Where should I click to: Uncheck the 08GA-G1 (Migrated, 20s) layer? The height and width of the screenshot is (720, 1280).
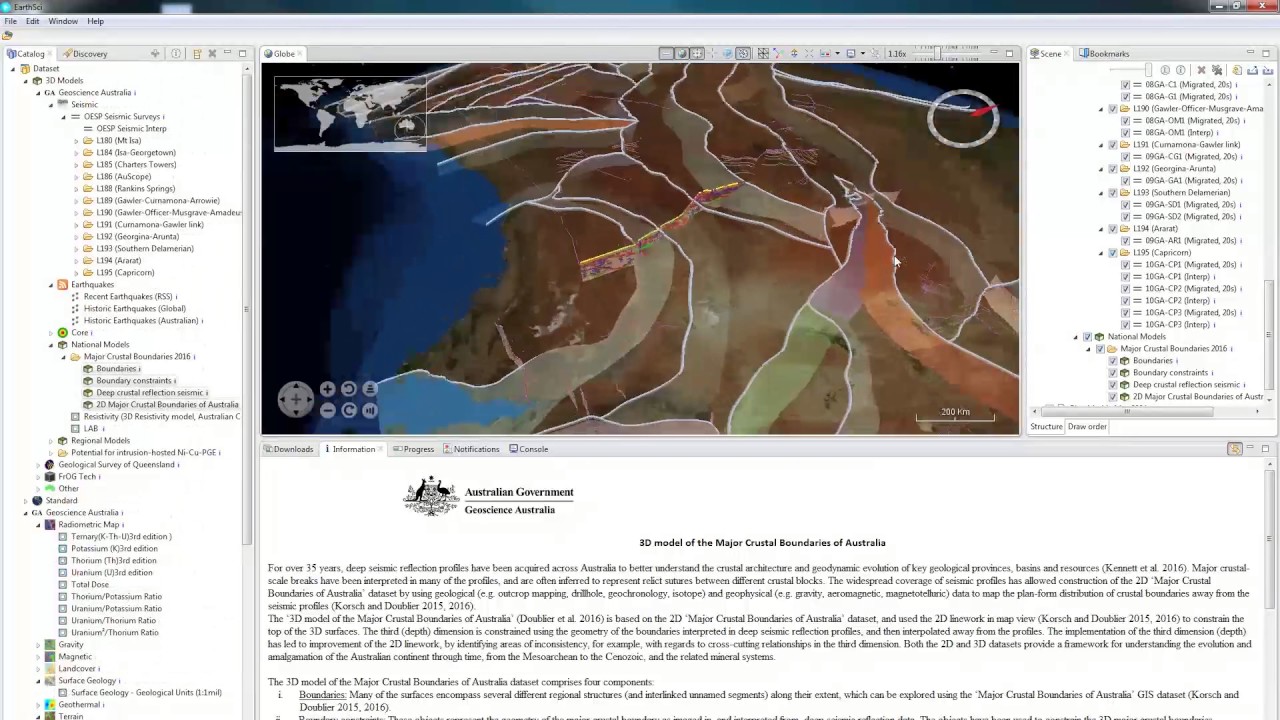tap(1125, 97)
